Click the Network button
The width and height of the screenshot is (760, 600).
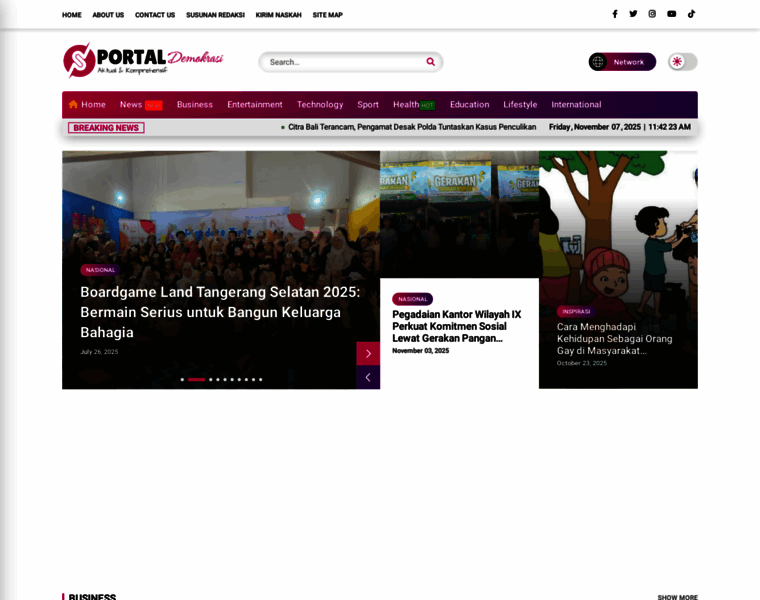(x=622, y=62)
